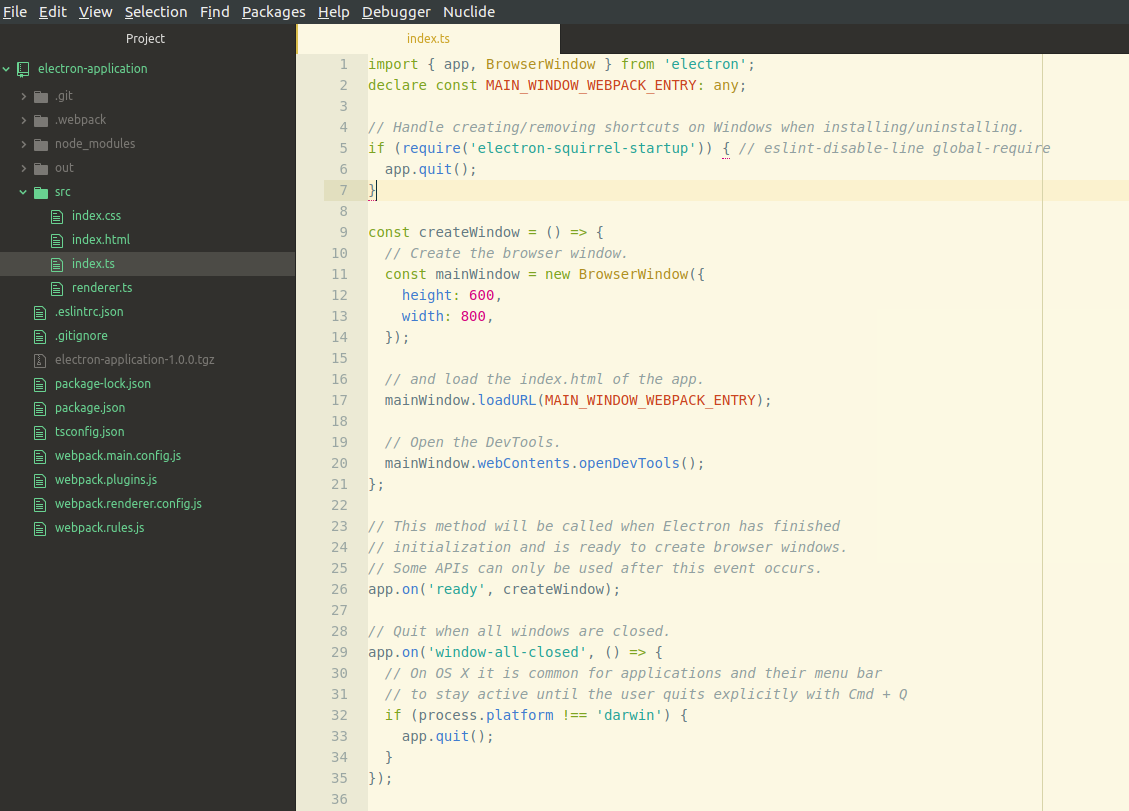This screenshot has height=811, width=1129.
Task: Click the file icon next to package.json
Action: 39,407
